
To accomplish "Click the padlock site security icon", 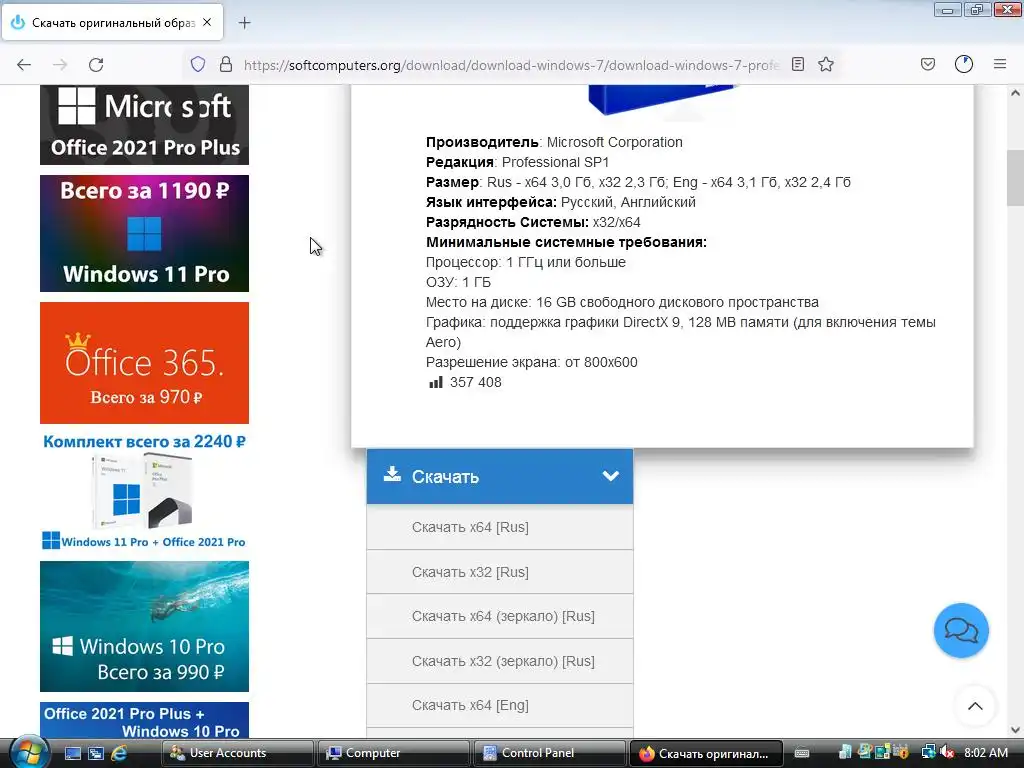I will [226, 64].
